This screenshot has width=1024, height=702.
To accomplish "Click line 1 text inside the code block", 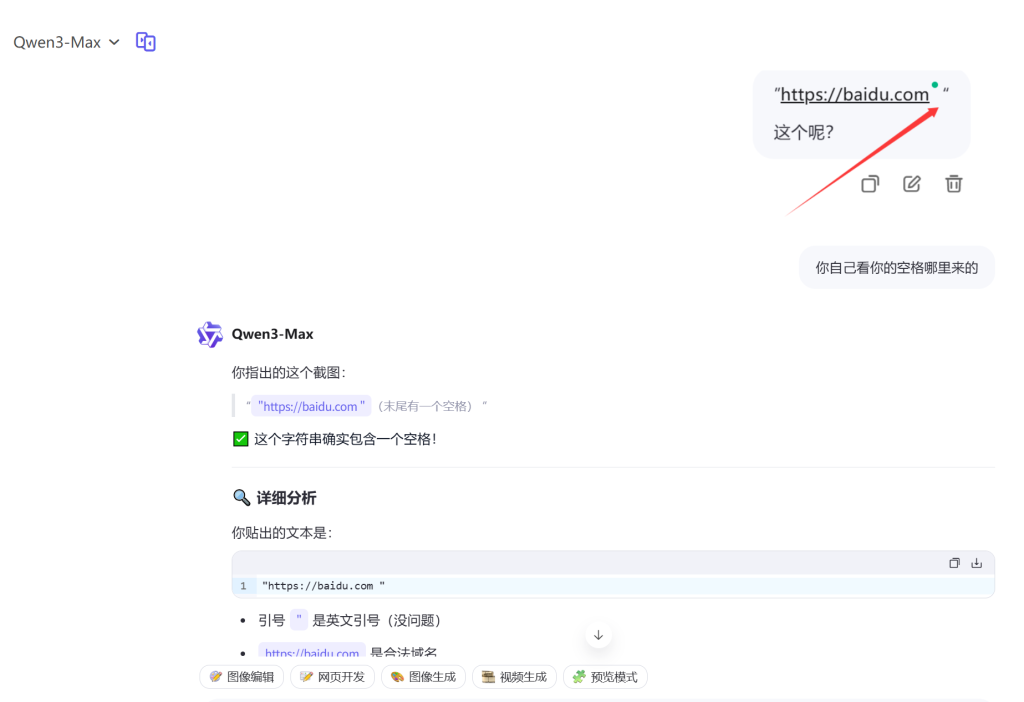I will 323,586.
